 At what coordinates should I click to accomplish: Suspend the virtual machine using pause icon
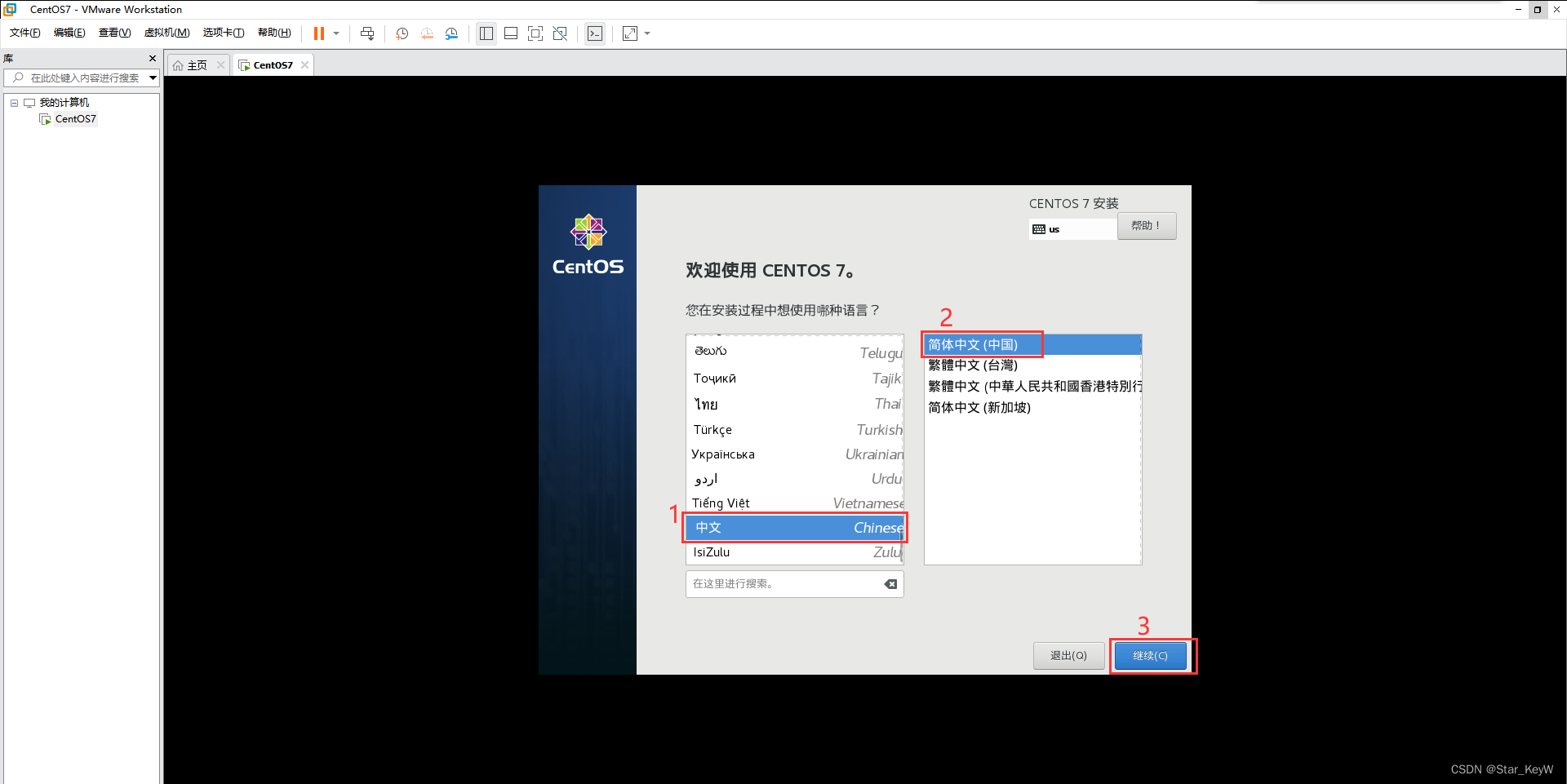[320, 33]
